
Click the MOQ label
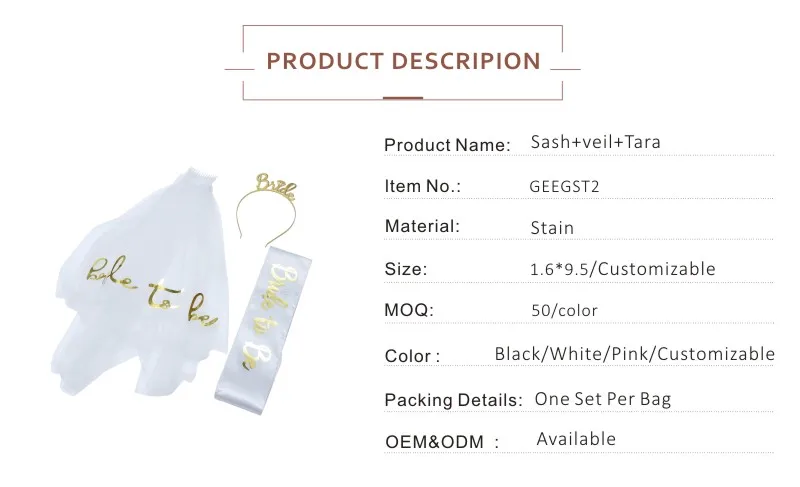409,310
